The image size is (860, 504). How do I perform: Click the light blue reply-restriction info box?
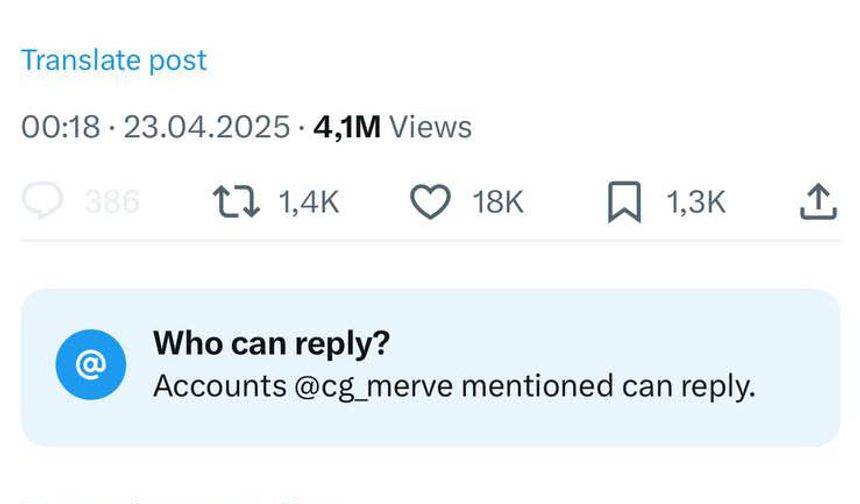(x=431, y=367)
